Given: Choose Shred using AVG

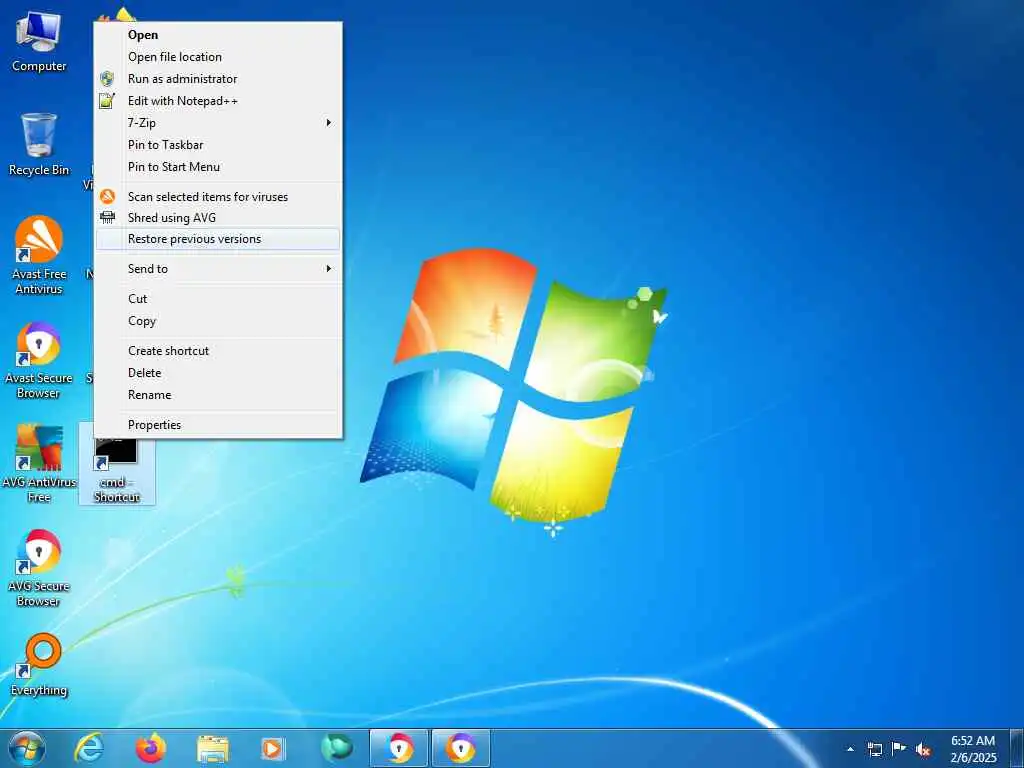Looking at the screenshot, I should [x=218, y=217].
